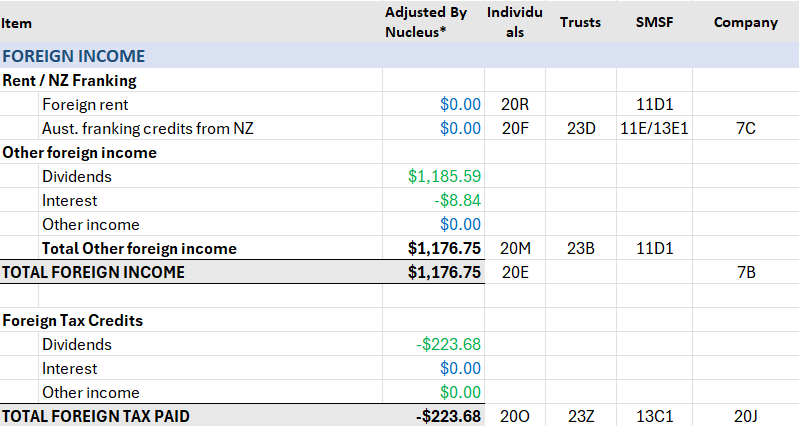Image resolution: width=799 pixels, height=426 pixels.
Task: Click the Trusts column header
Action: (580, 22)
